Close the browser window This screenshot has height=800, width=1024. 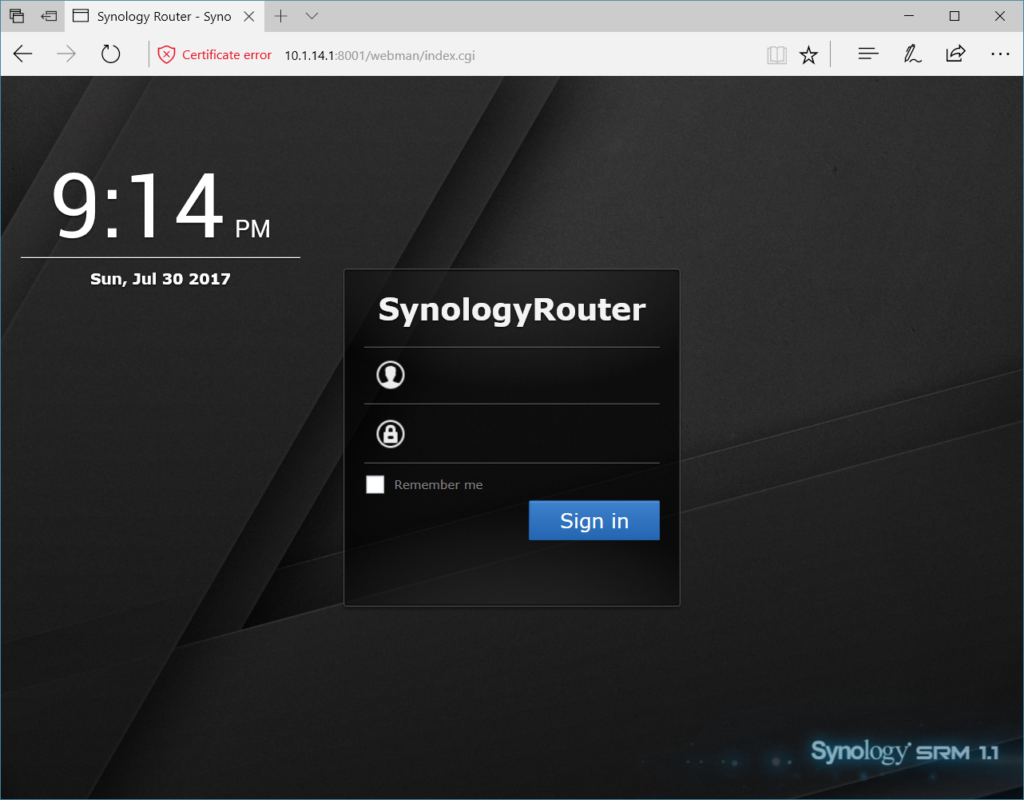tap(999, 16)
